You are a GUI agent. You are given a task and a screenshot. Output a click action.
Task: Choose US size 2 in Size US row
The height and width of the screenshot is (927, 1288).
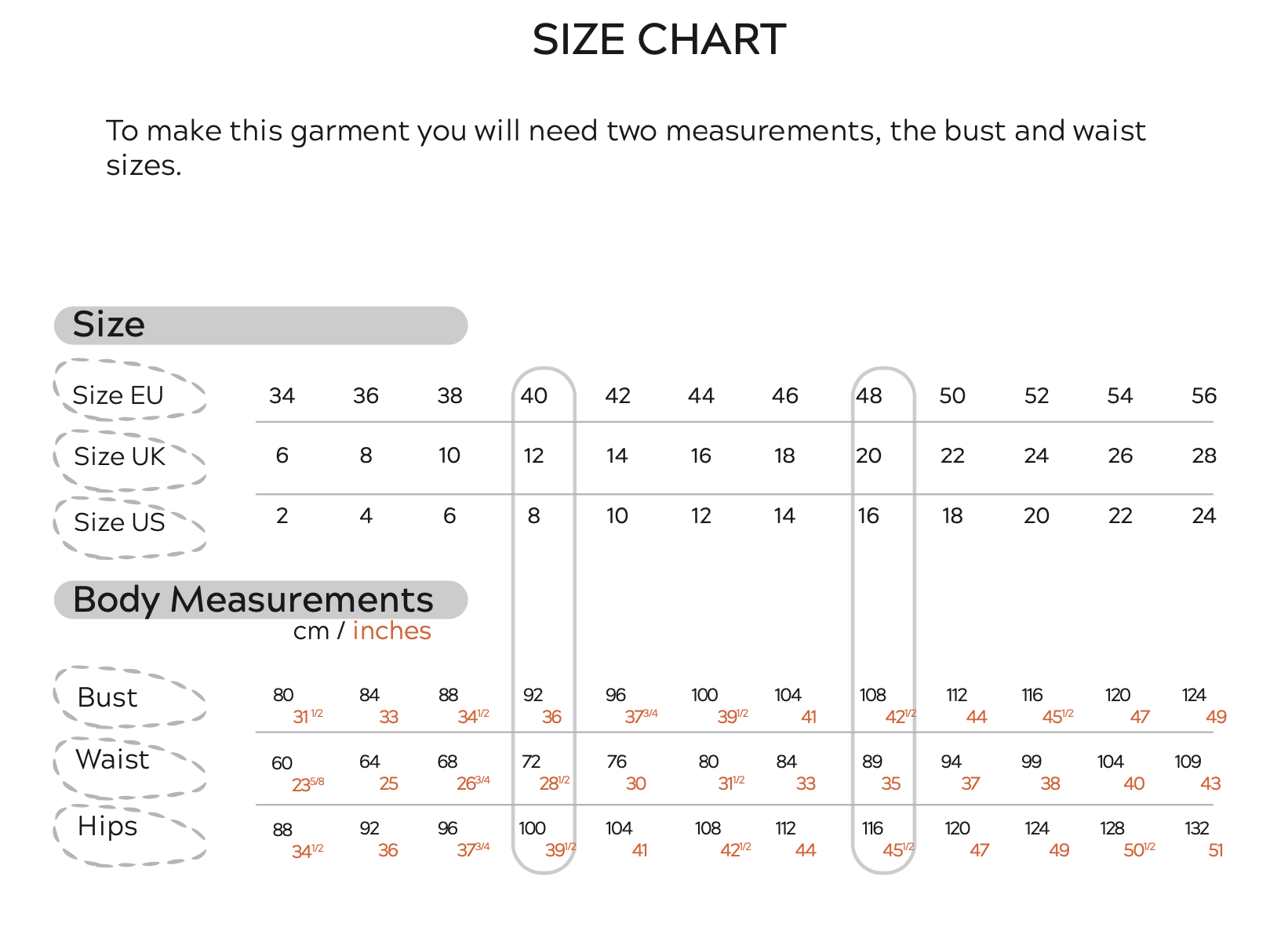(x=282, y=516)
